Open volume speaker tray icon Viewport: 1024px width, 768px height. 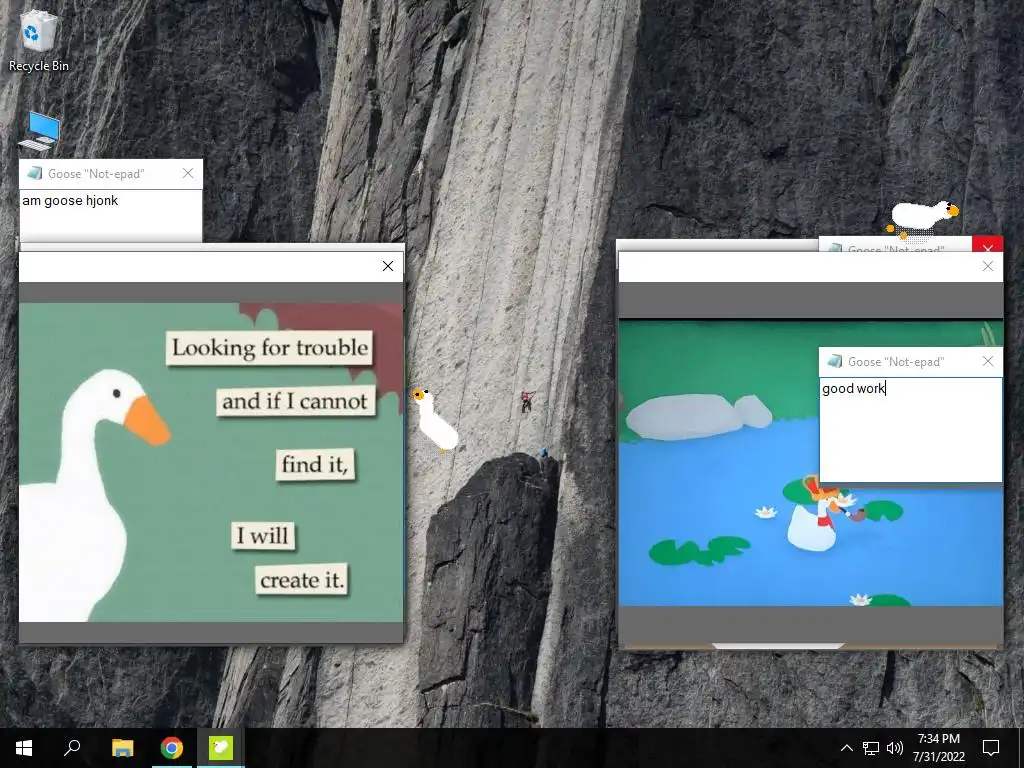[x=895, y=748]
